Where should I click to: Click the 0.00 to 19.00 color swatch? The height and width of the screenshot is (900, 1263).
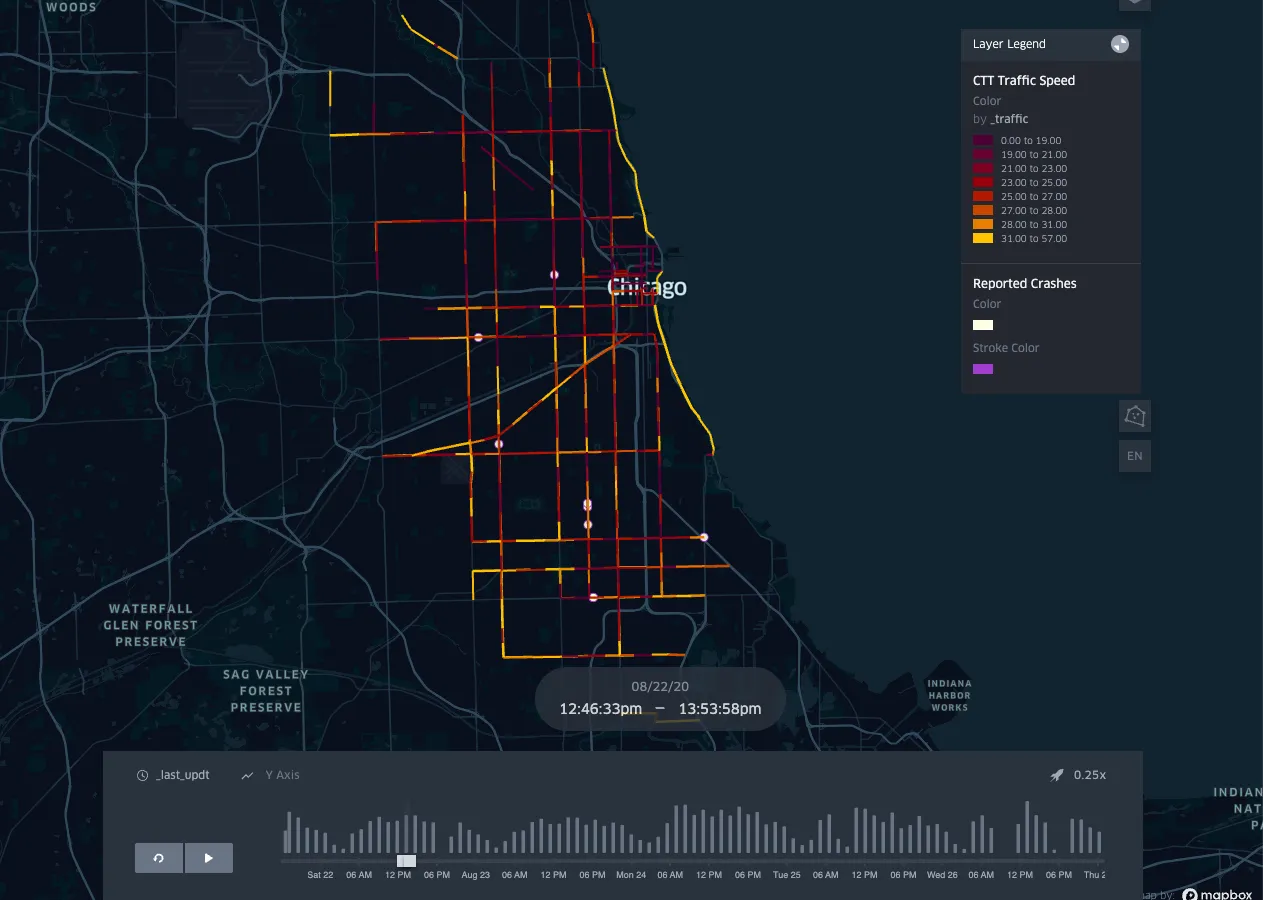[983, 141]
